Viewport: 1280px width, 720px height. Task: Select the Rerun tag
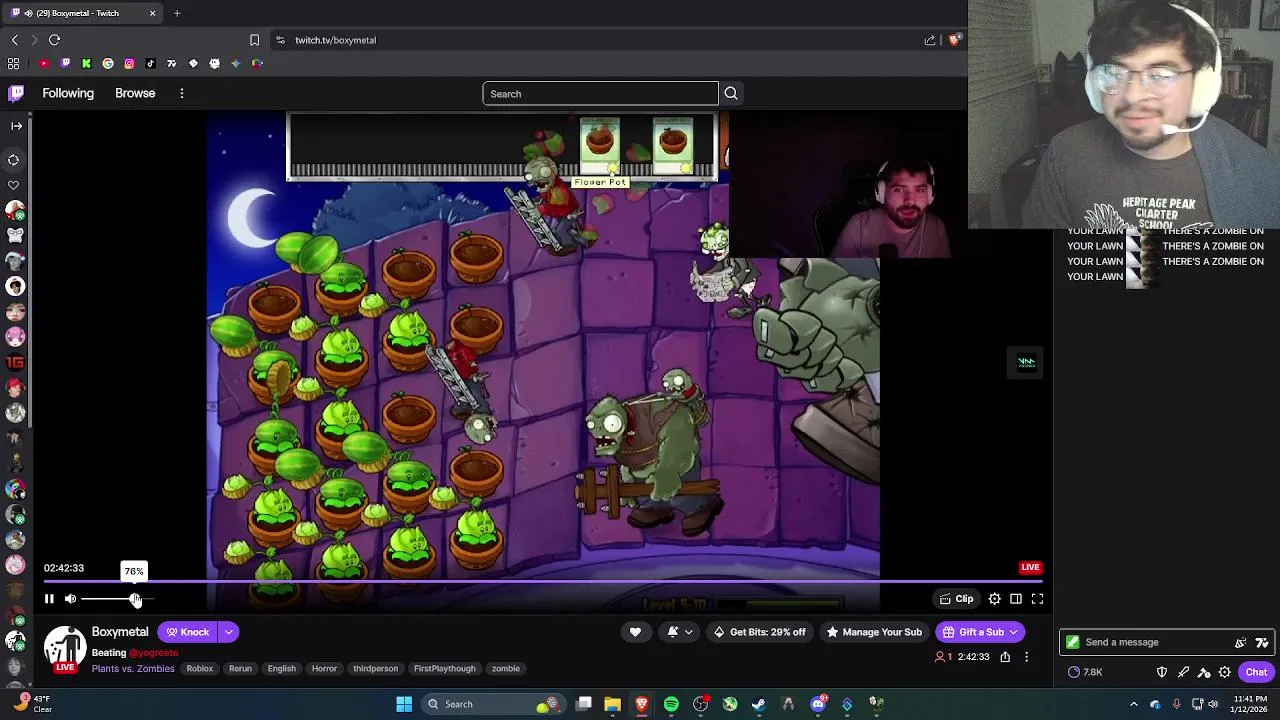click(240, 668)
